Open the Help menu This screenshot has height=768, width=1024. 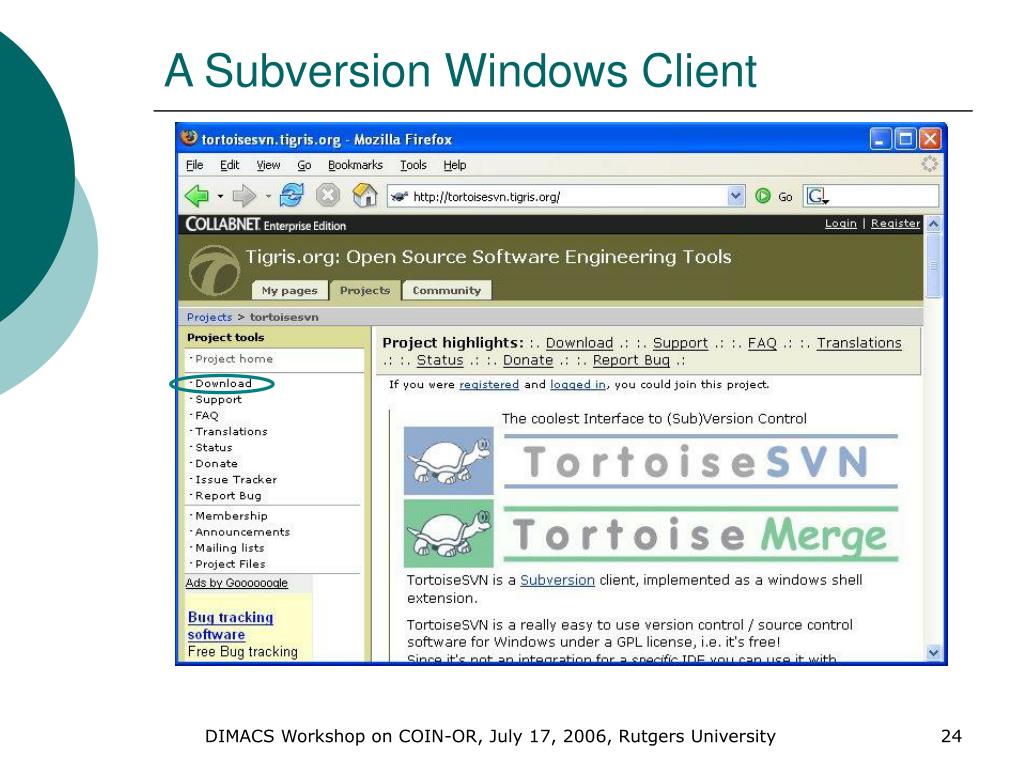455,165
